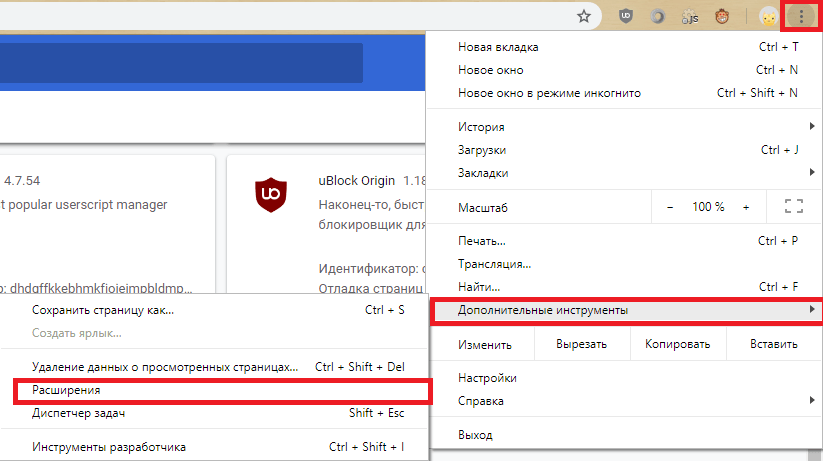Open the JS gear extension icon
The image size is (823, 461).
tap(690, 17)
